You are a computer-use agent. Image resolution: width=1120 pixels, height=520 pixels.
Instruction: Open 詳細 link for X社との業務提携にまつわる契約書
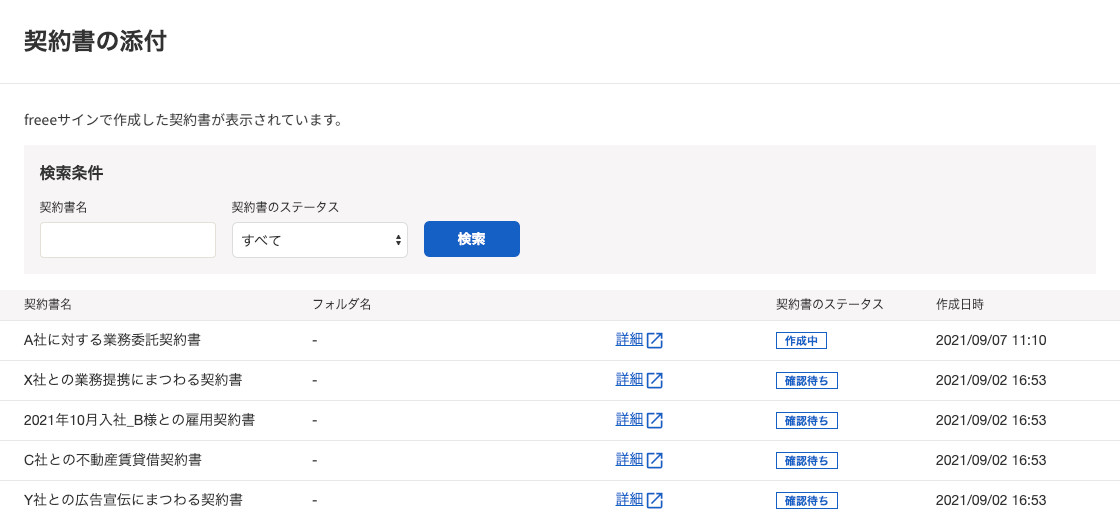coord(629,380)
